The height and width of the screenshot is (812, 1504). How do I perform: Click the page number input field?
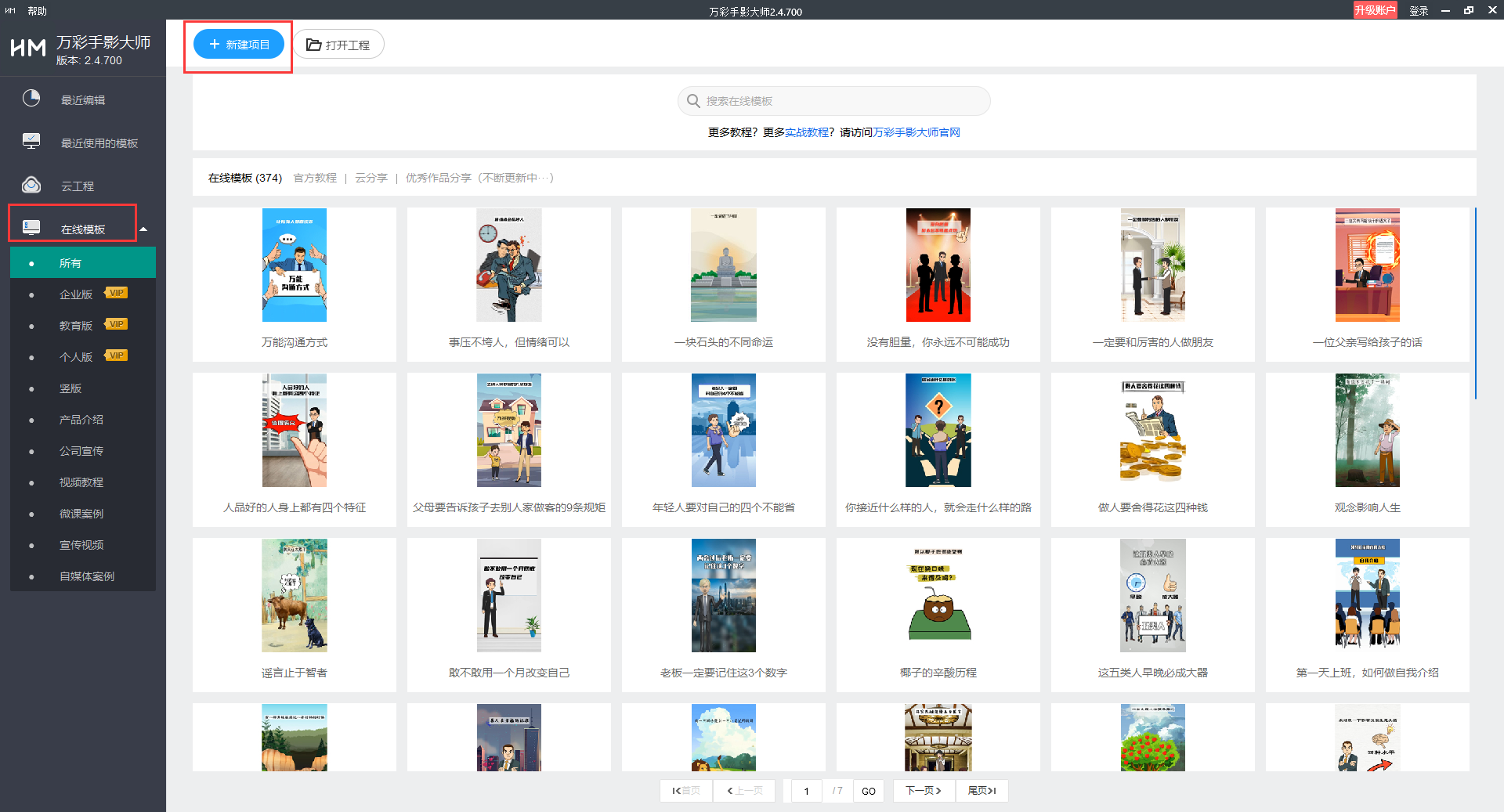pos(806,791)
